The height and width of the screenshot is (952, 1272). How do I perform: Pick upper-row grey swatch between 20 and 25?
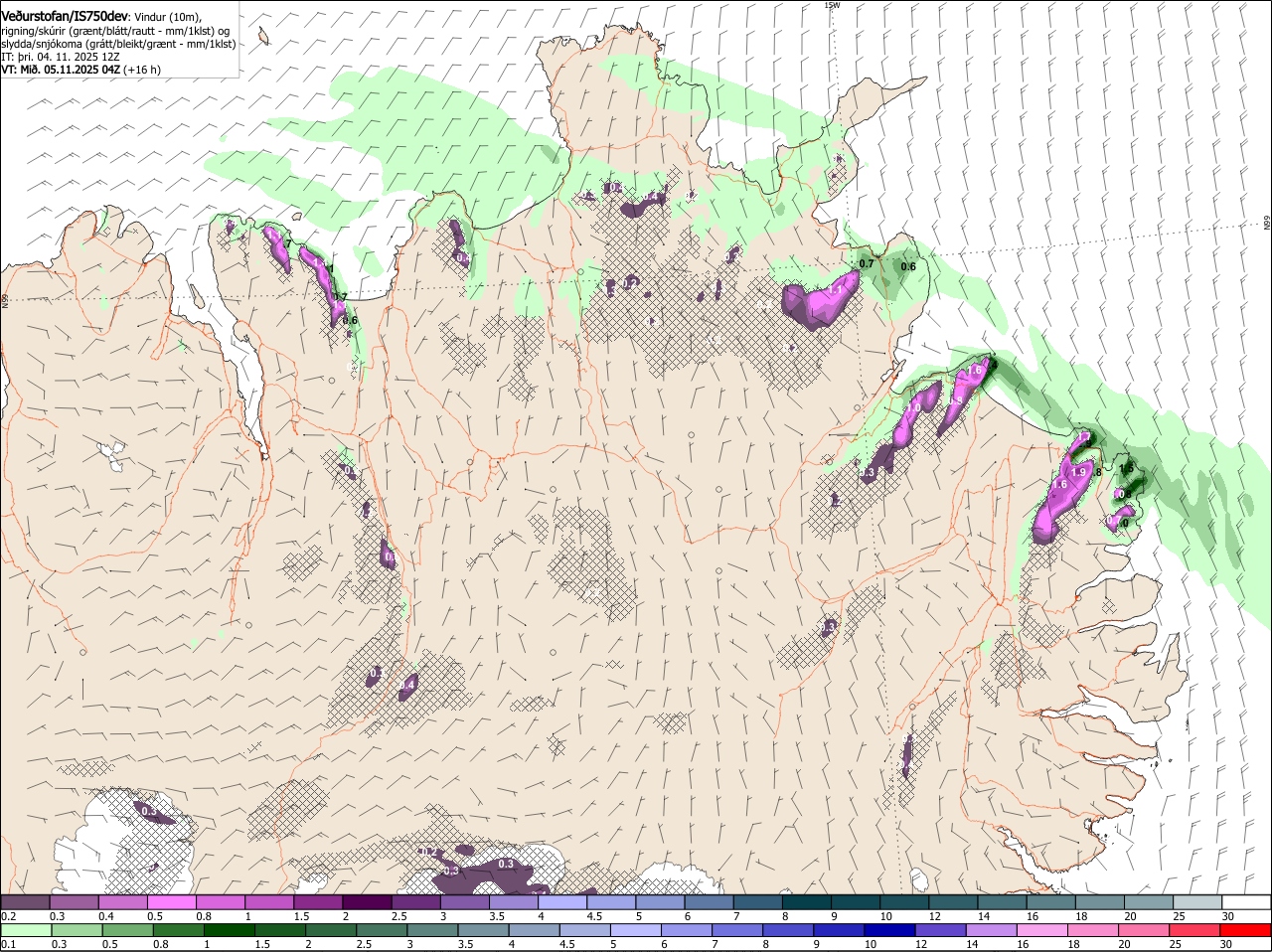(1148, 902)
